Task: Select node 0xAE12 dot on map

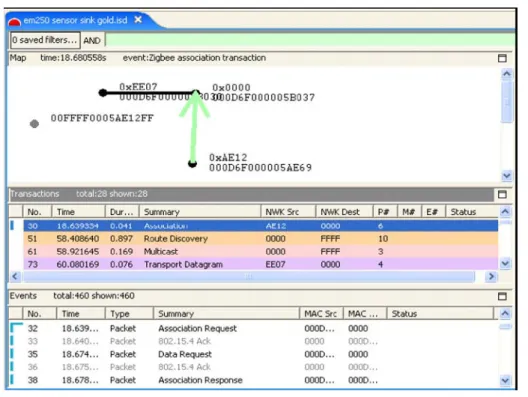Action: click(x=192, y=164)
